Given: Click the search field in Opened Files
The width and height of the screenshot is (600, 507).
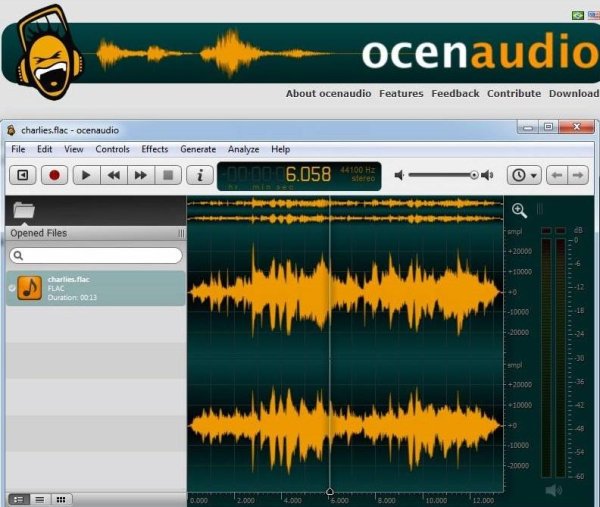Looking at the screenshot, I should (96, 255).
